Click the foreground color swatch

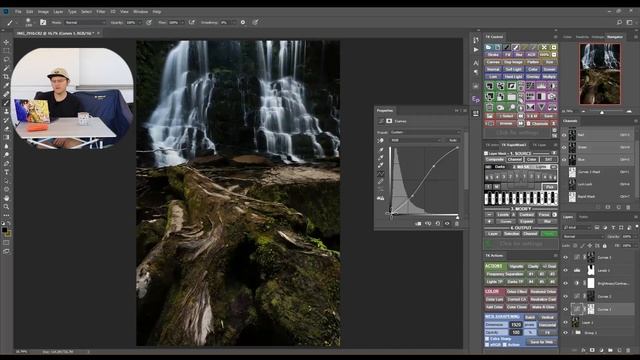4,230
